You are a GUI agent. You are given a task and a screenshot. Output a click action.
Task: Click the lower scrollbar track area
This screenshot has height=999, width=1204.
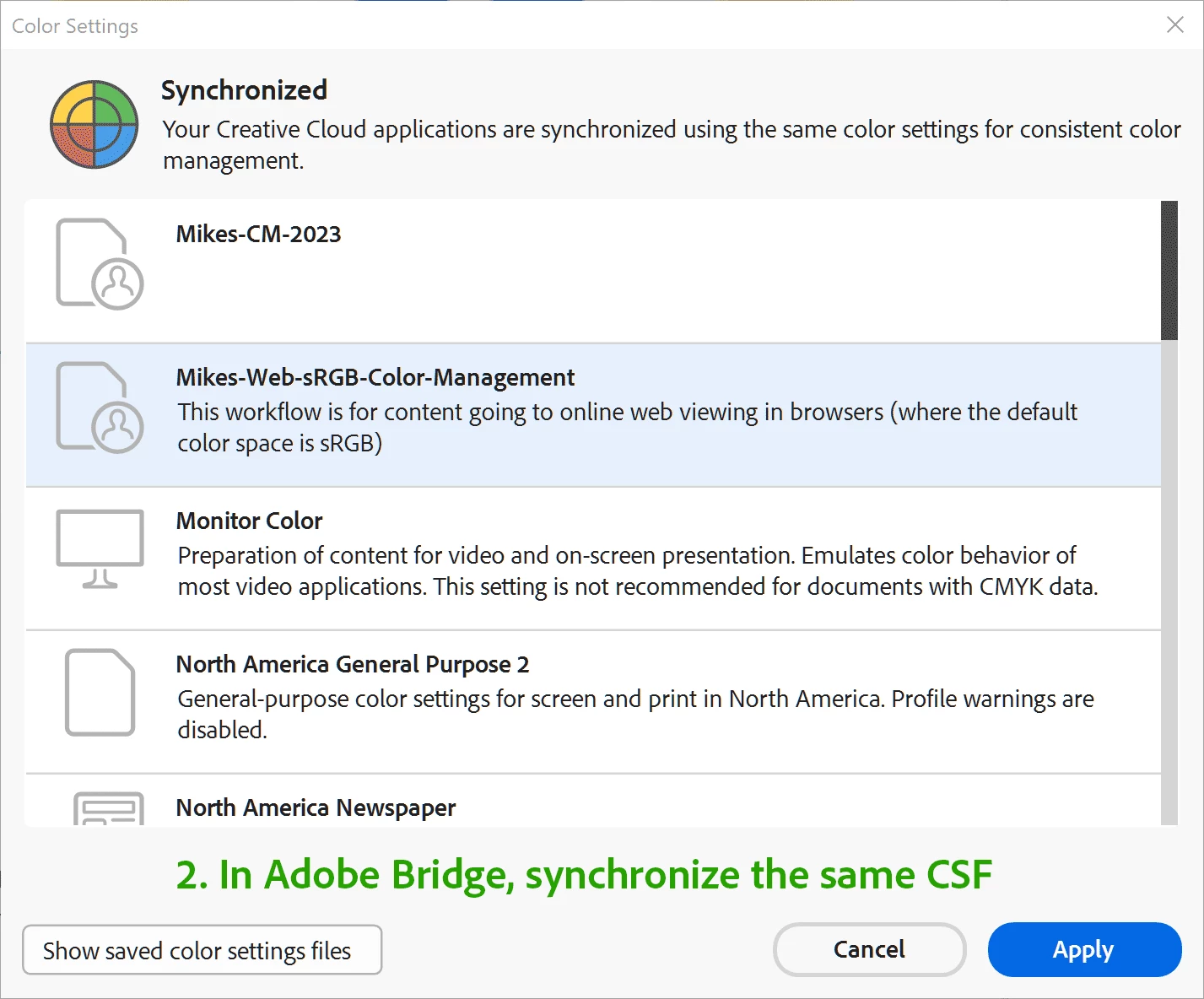pyautogui.click(x=1169, y=591)
